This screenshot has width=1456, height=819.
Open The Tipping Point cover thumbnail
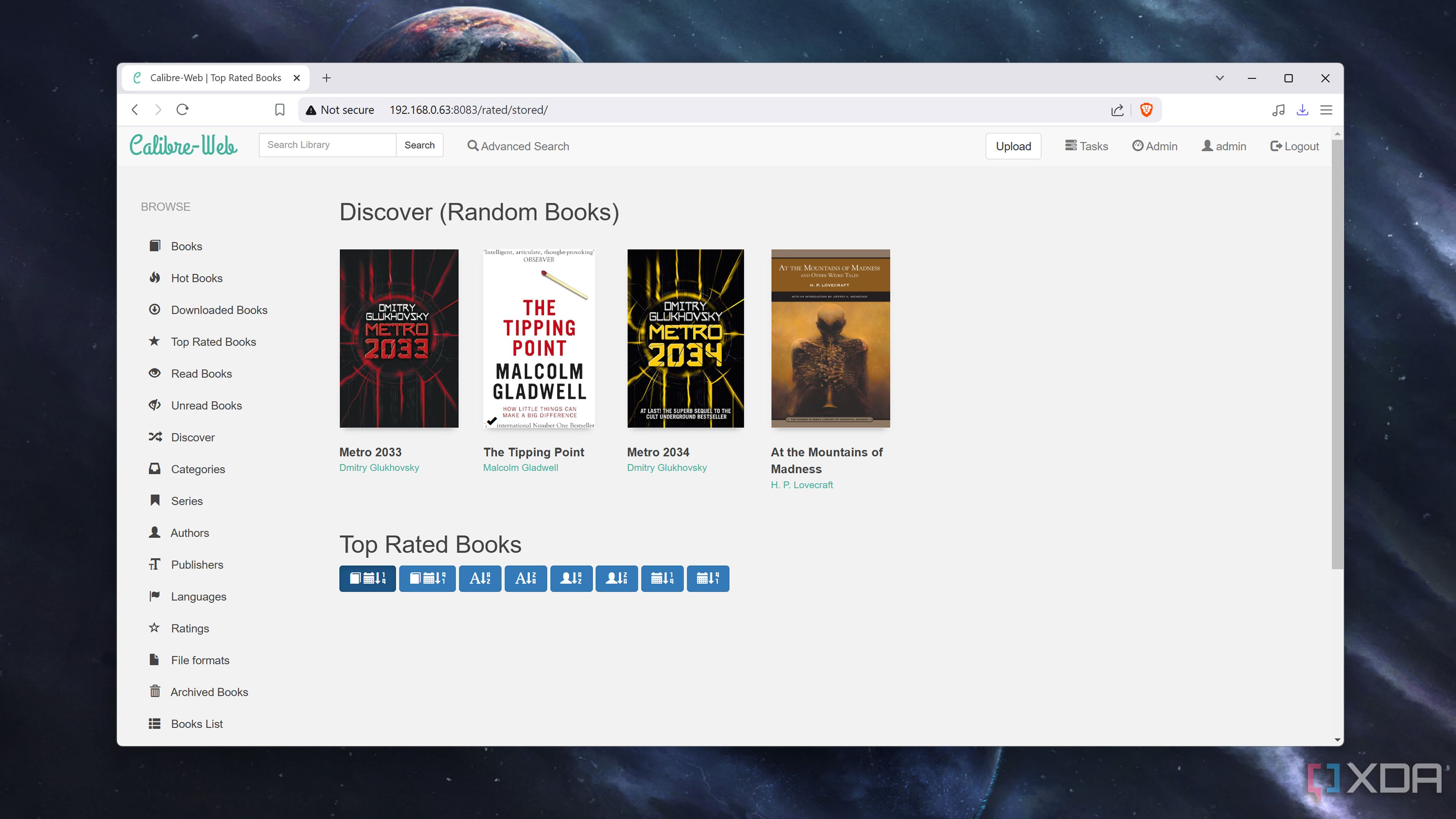click(539, 339)
